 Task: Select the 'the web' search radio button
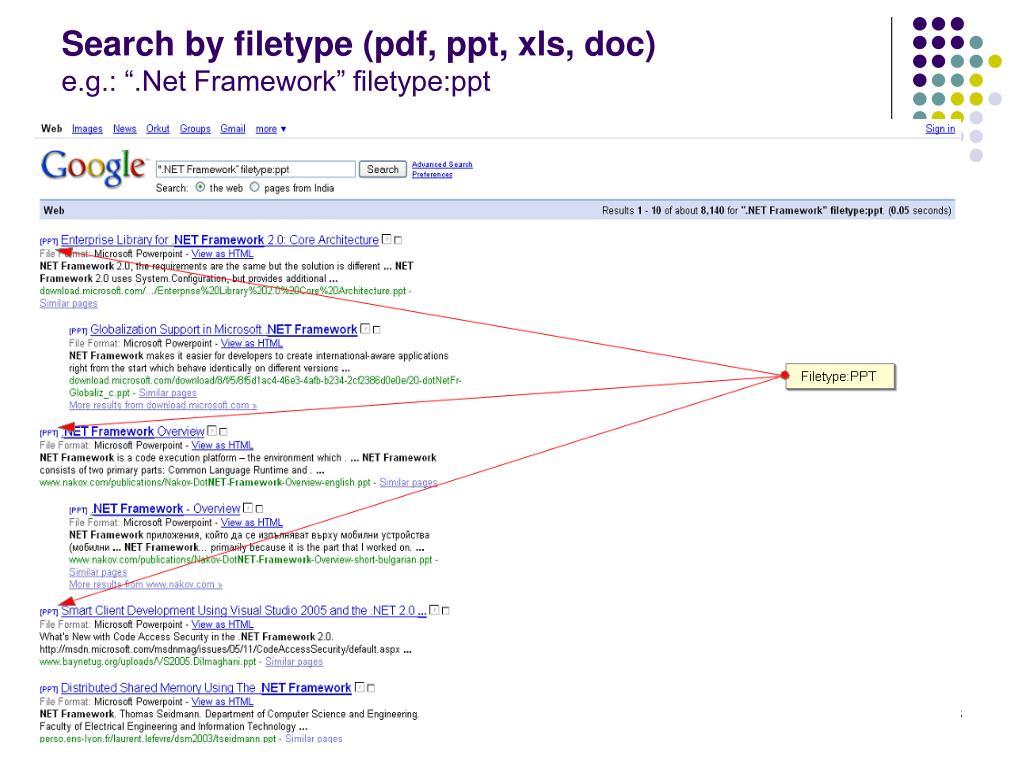[200, 187]
